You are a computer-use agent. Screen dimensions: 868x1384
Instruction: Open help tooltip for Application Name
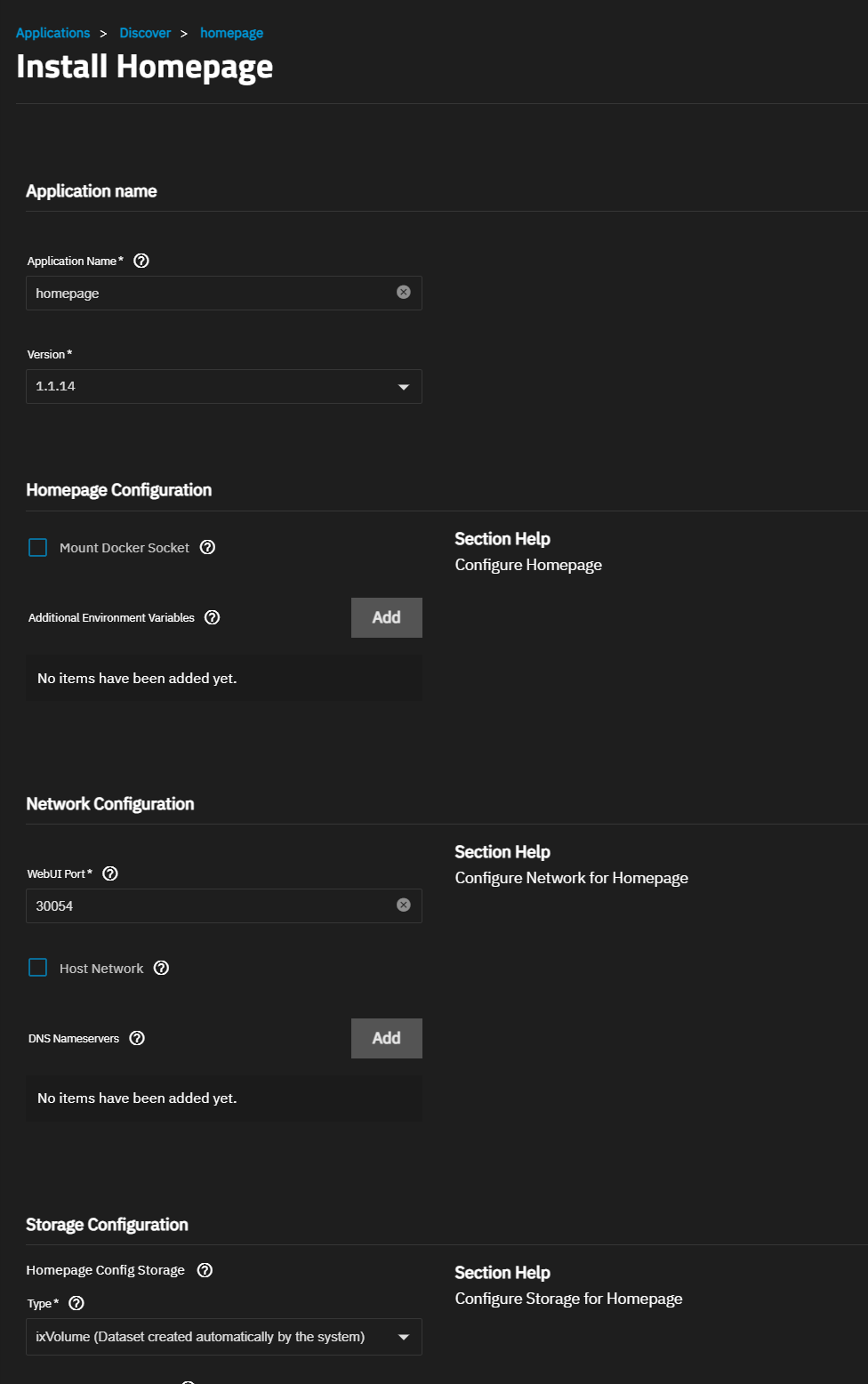click(x=141, y=261)
